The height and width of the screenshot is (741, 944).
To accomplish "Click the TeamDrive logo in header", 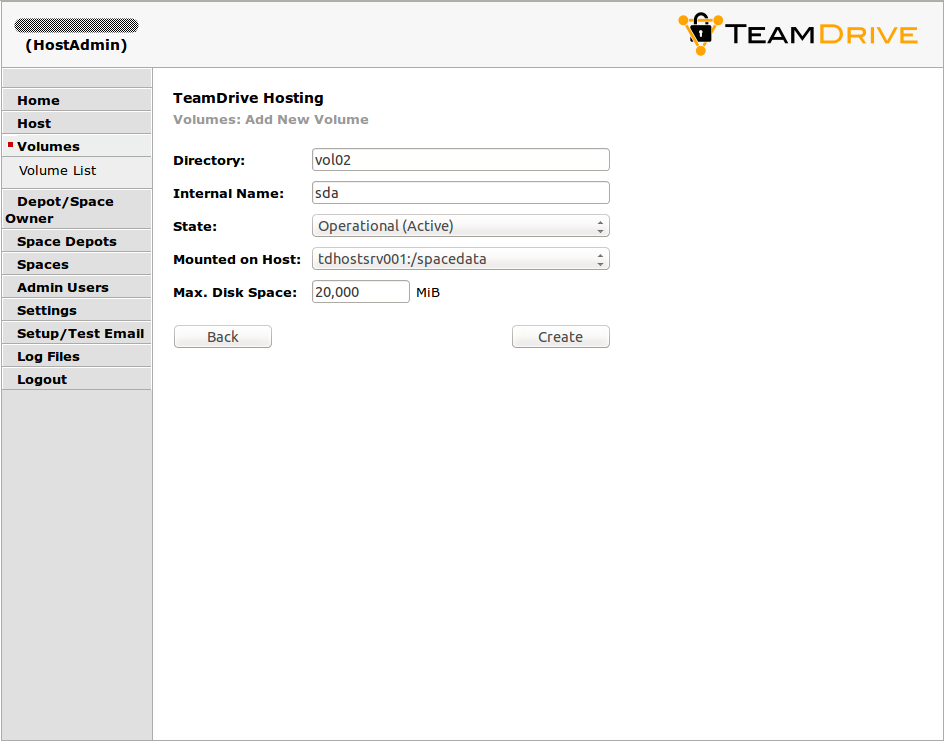I will click(797, 34).
